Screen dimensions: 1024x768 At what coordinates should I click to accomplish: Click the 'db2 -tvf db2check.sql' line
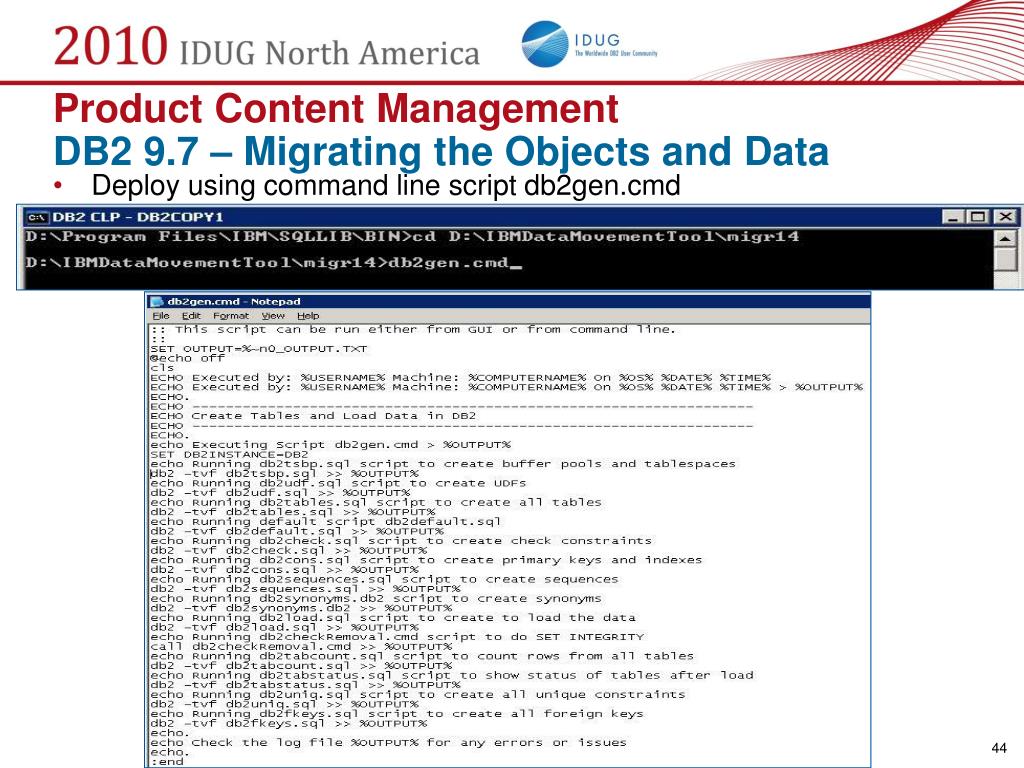pos(289,551)
